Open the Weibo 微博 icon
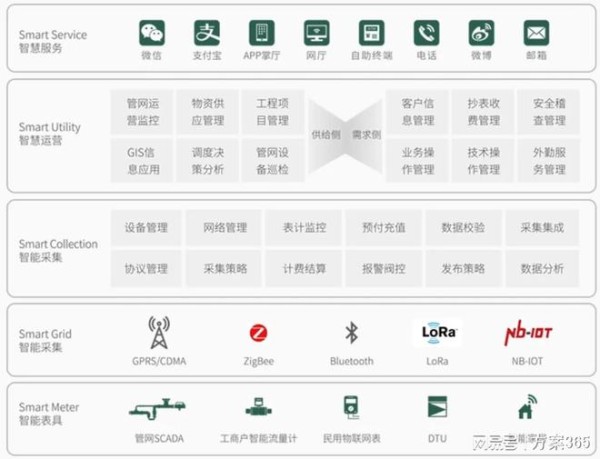Viewport: 600px width, 459px height. (x=481, y=33)
